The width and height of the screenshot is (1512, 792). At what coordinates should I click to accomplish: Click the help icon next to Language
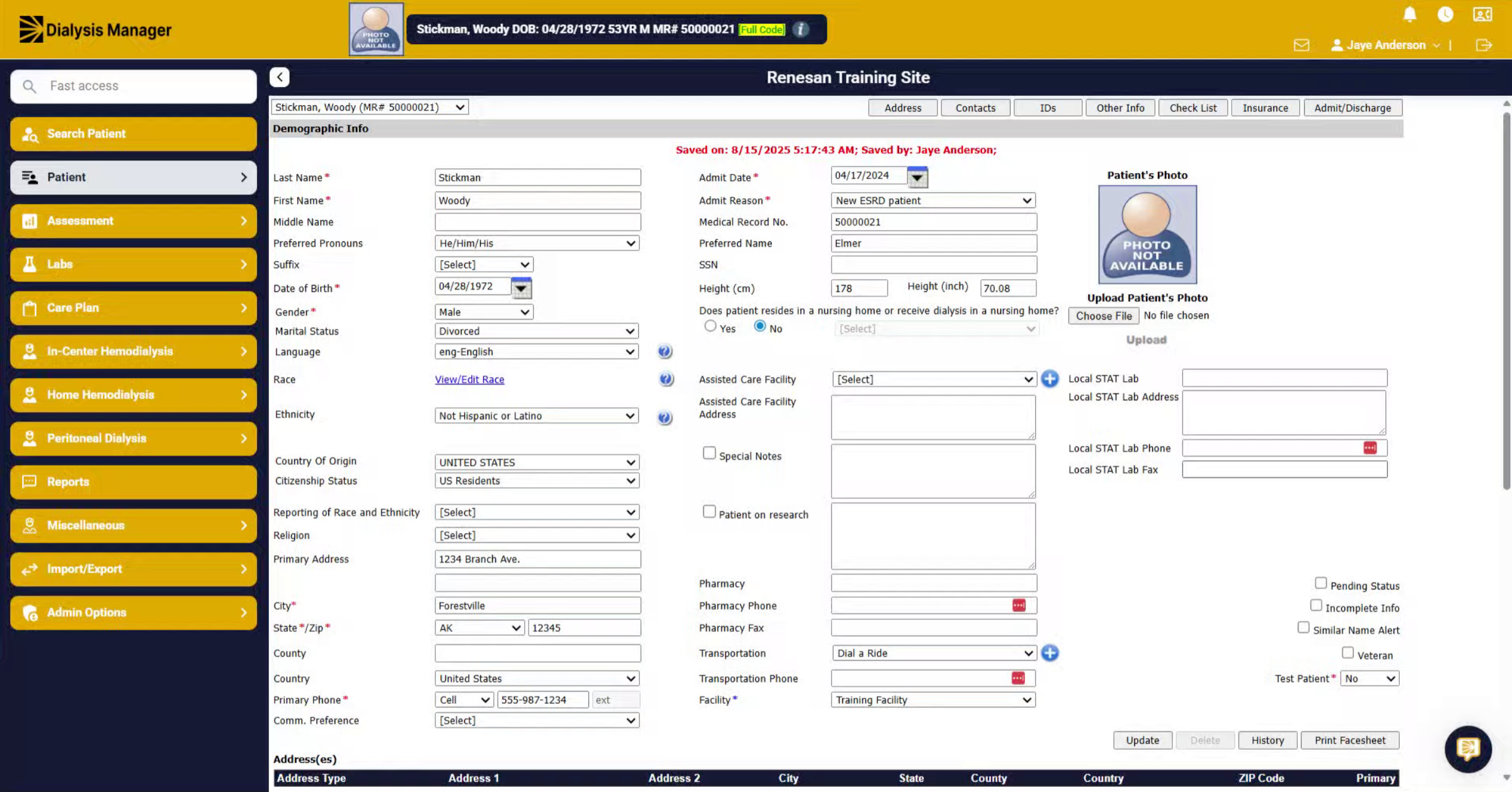[x=665, y=352]
